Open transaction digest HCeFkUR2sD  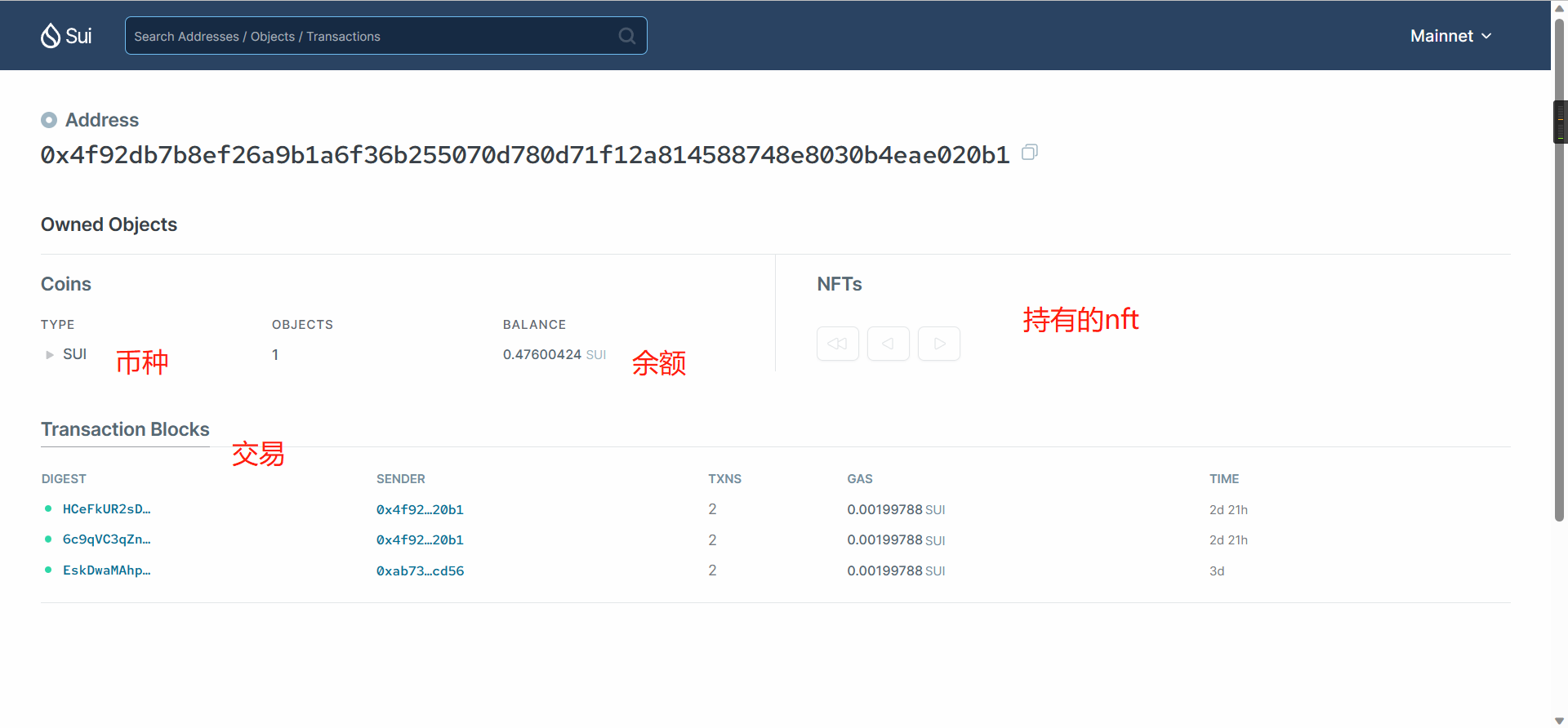[x=106, y=509]
